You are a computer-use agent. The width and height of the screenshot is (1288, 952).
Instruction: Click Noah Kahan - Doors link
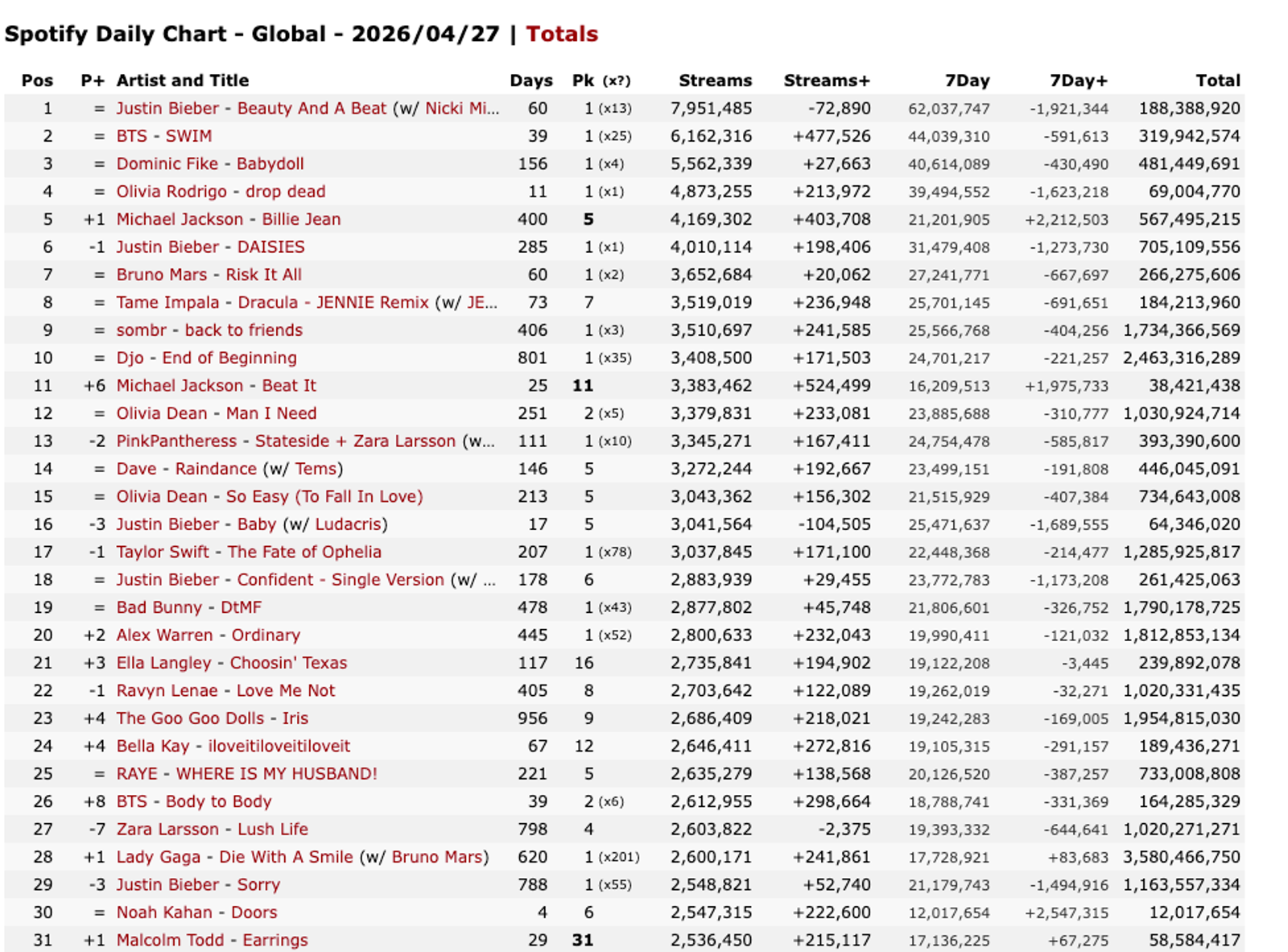tap(196, 913)
